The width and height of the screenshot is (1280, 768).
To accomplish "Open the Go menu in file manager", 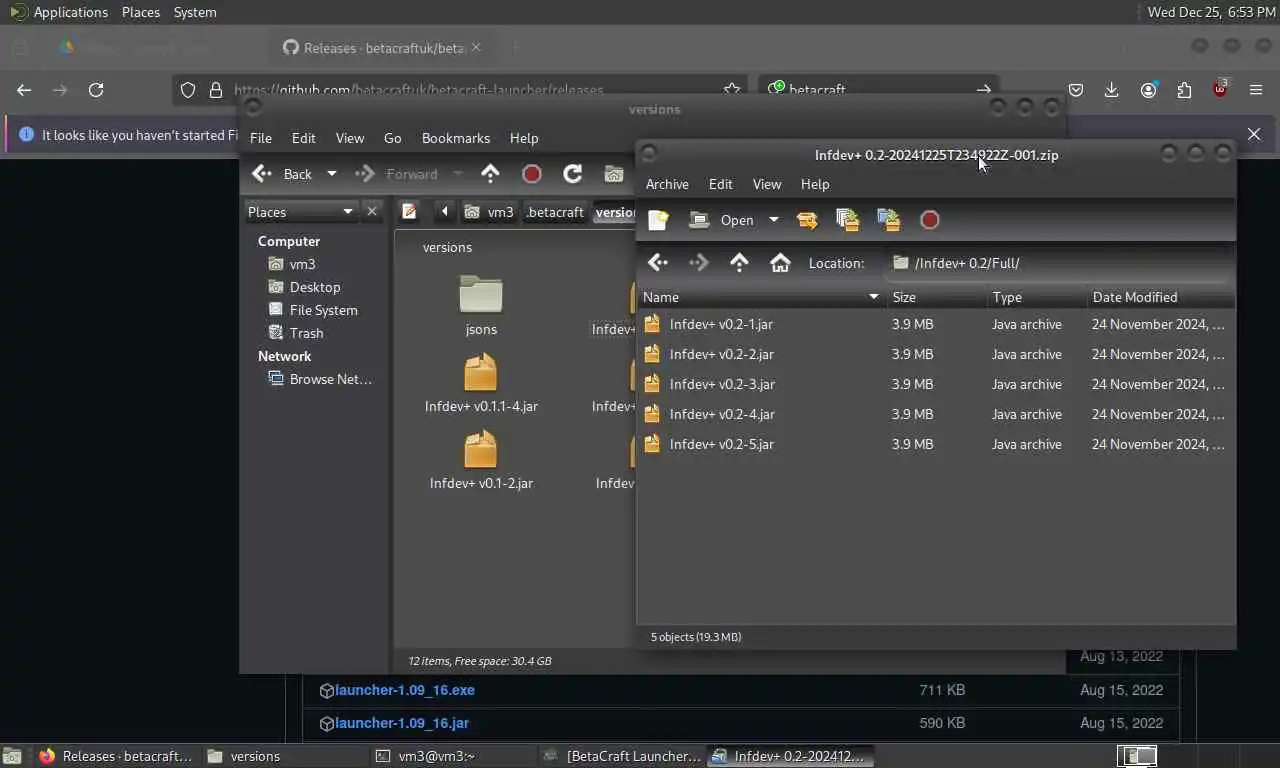I will pos(392,138).
